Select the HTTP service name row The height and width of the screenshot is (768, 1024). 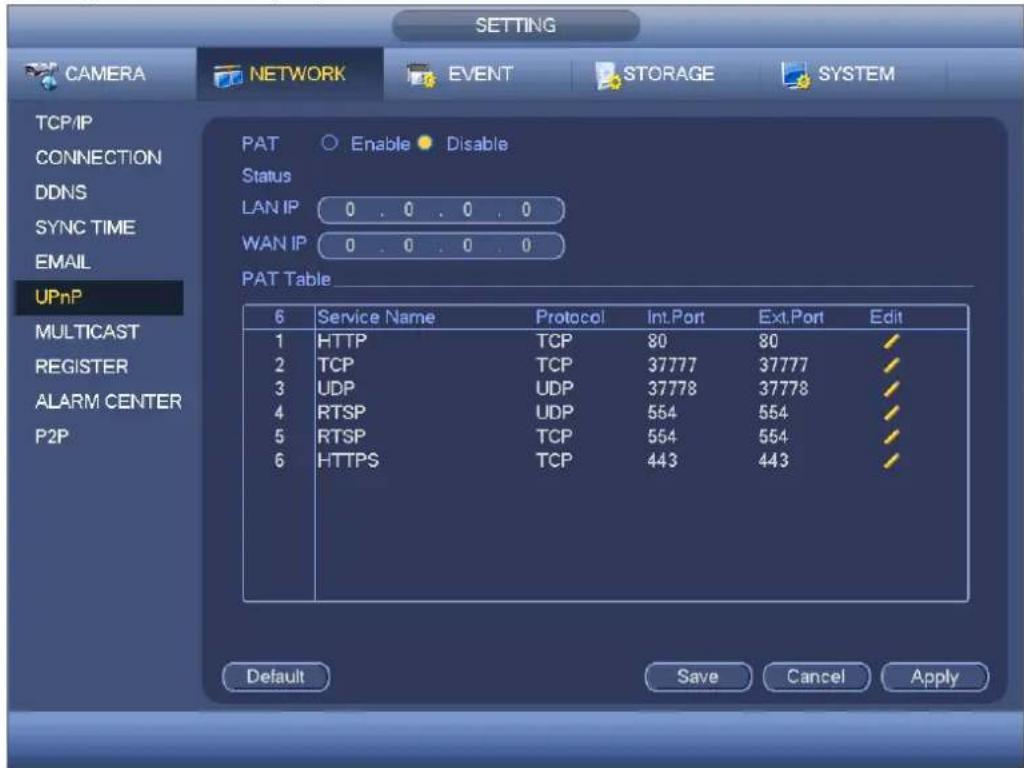pos(342,341)
